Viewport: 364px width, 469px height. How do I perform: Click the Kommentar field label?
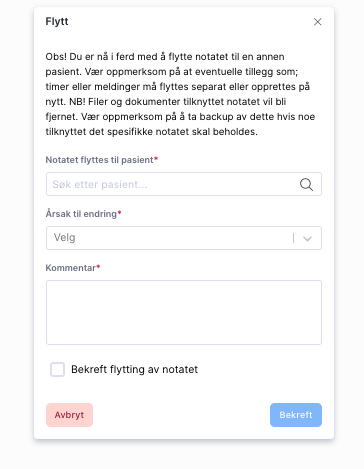click(x=71, y=268)
